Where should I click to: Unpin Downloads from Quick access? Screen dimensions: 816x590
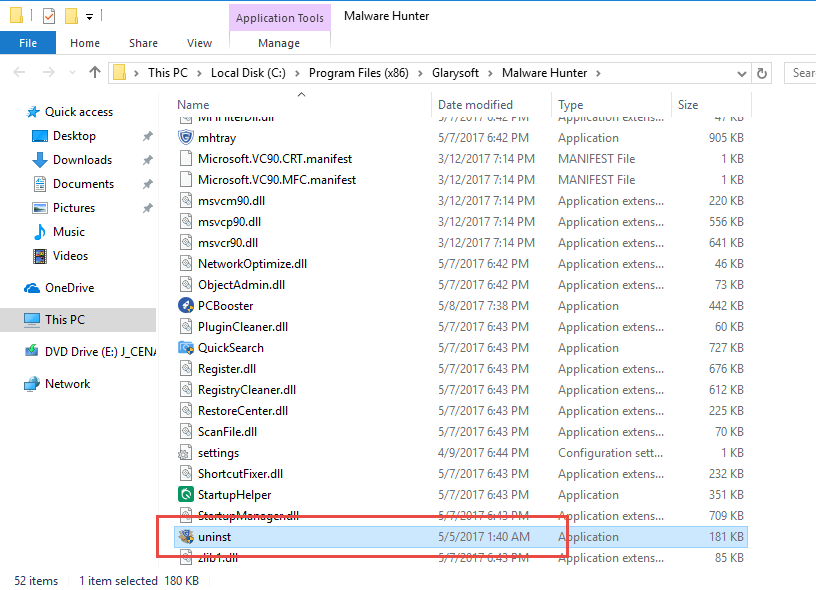pos(148,160)
